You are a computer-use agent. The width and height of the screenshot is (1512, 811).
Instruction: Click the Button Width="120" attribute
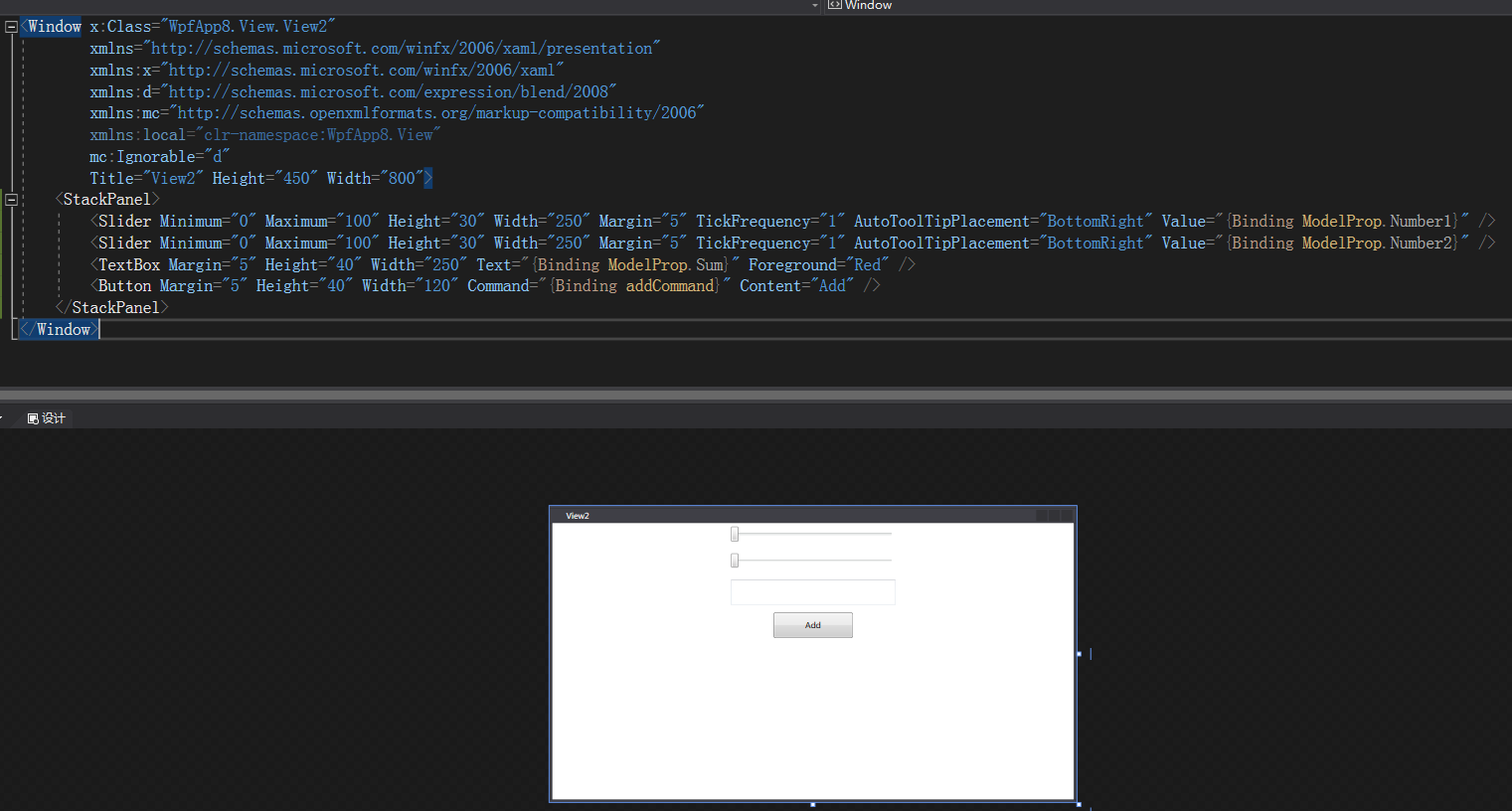[411, 286]
